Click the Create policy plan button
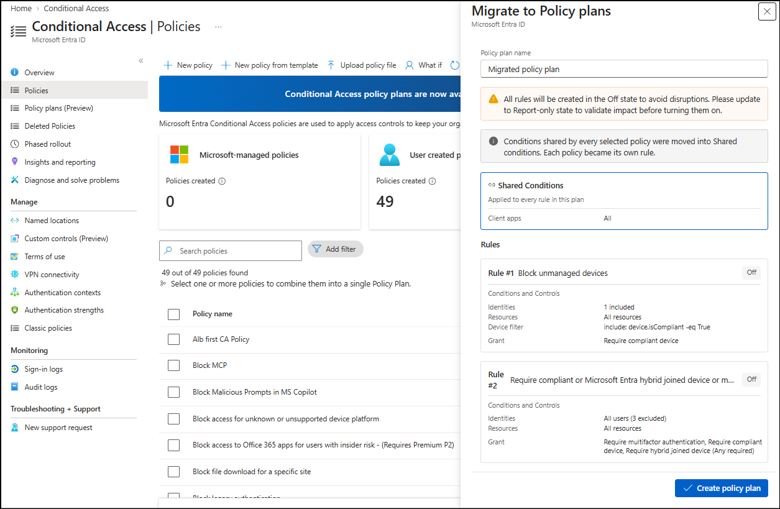This screenshot has height=509, width=780. point(721,488)
